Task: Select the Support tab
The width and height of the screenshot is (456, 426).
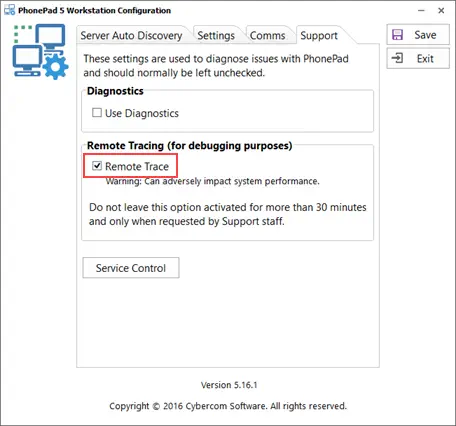Action: [319, 35]
